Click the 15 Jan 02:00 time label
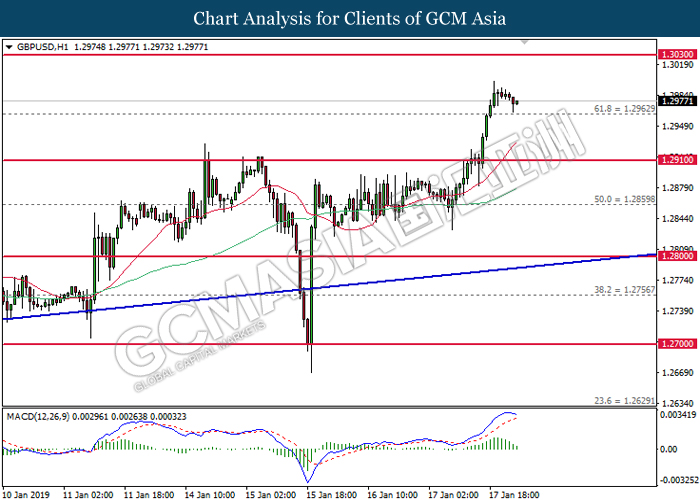This screenshot has height=500, width=700. pos(271,495)
